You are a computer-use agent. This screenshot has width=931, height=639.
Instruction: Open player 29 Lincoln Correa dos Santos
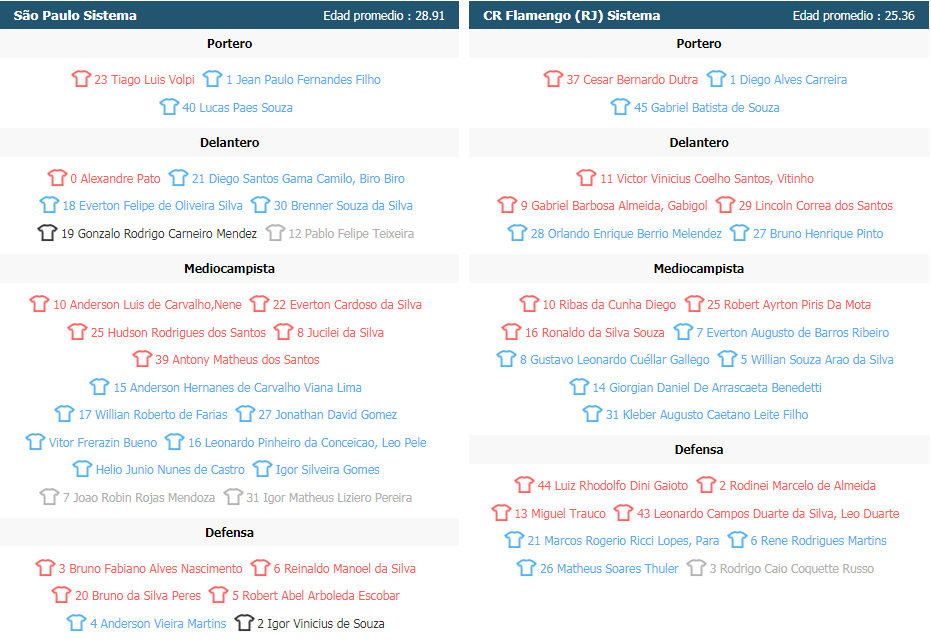[816, 205]
